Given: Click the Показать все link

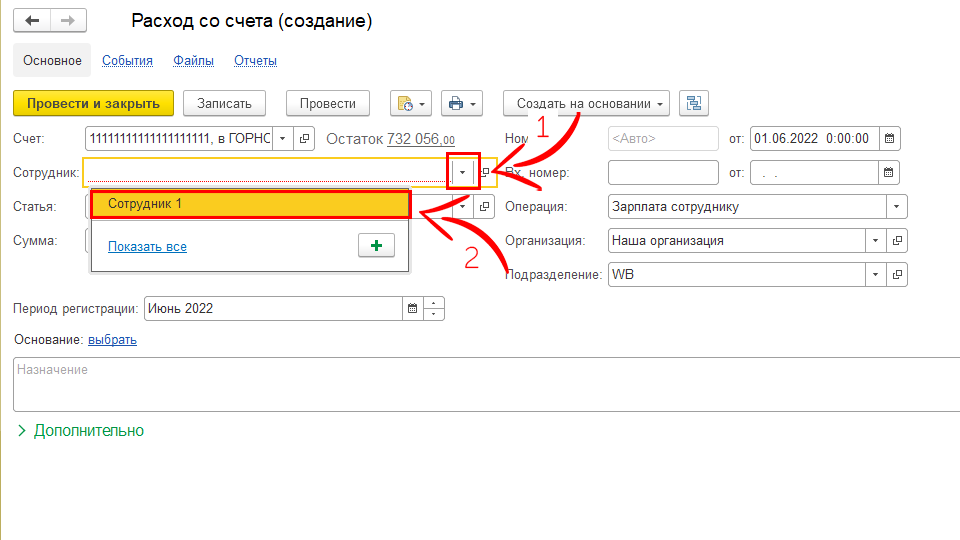Looking at the screenshot, I should 147,247.
